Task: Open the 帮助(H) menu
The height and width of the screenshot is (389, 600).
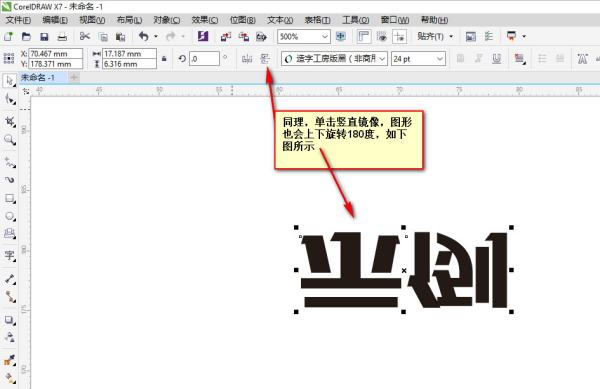Action: point(434,20)
